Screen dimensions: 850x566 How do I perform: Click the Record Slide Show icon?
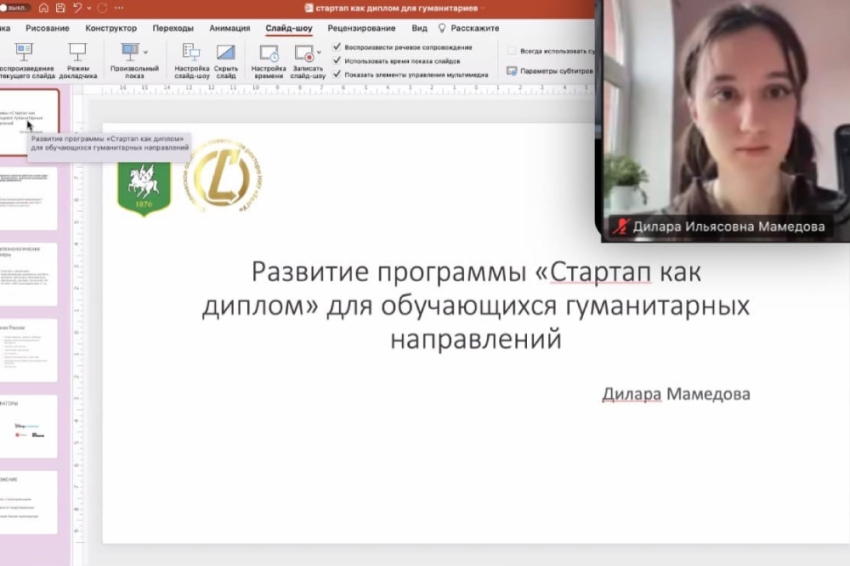tap(304, 52)
